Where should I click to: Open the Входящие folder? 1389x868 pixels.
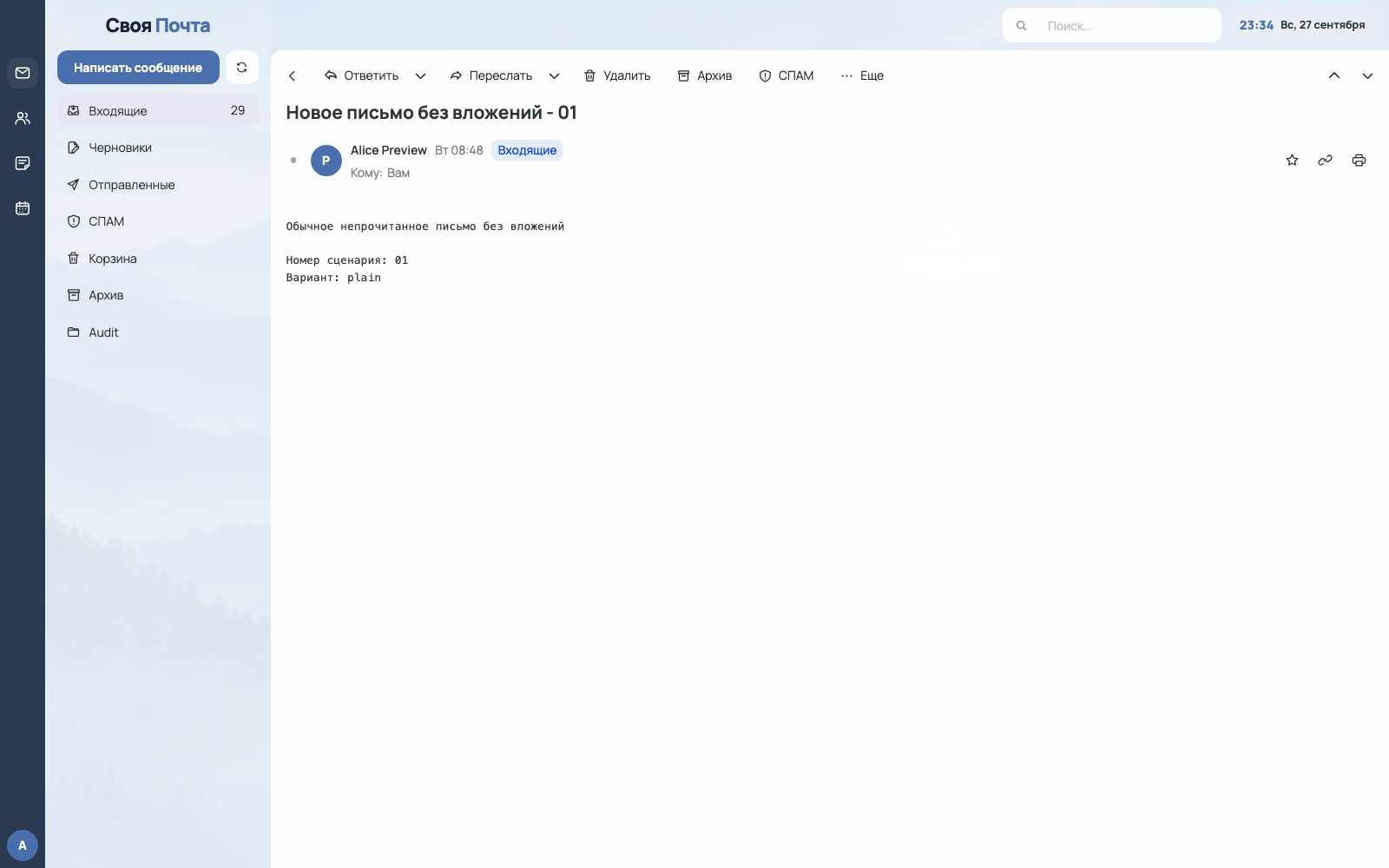[x=158, y=111]
